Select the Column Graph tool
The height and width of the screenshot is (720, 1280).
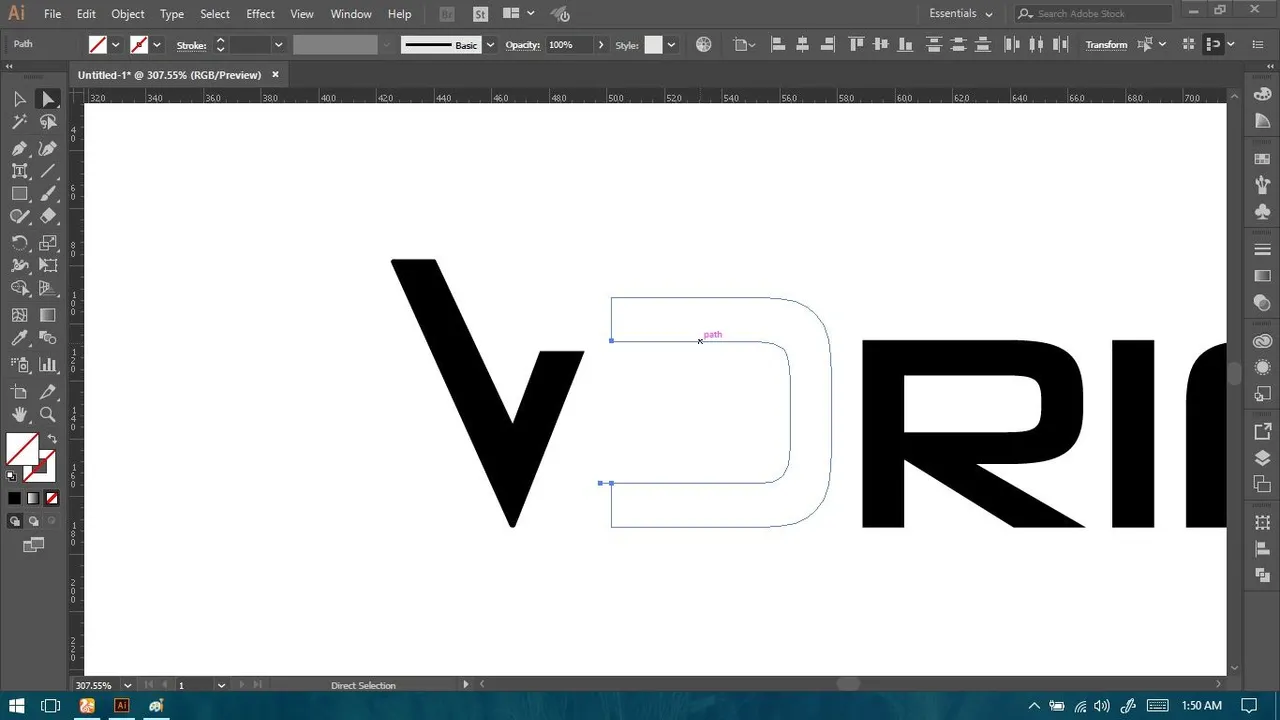(48, 365)
